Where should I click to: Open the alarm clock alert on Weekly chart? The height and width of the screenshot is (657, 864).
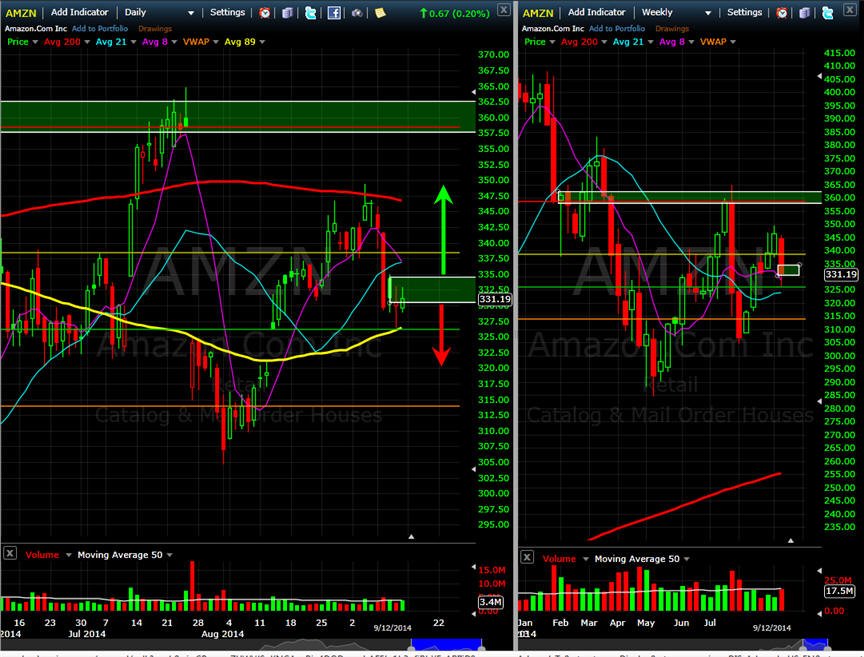pyautogui.click(x=781, y=13)
